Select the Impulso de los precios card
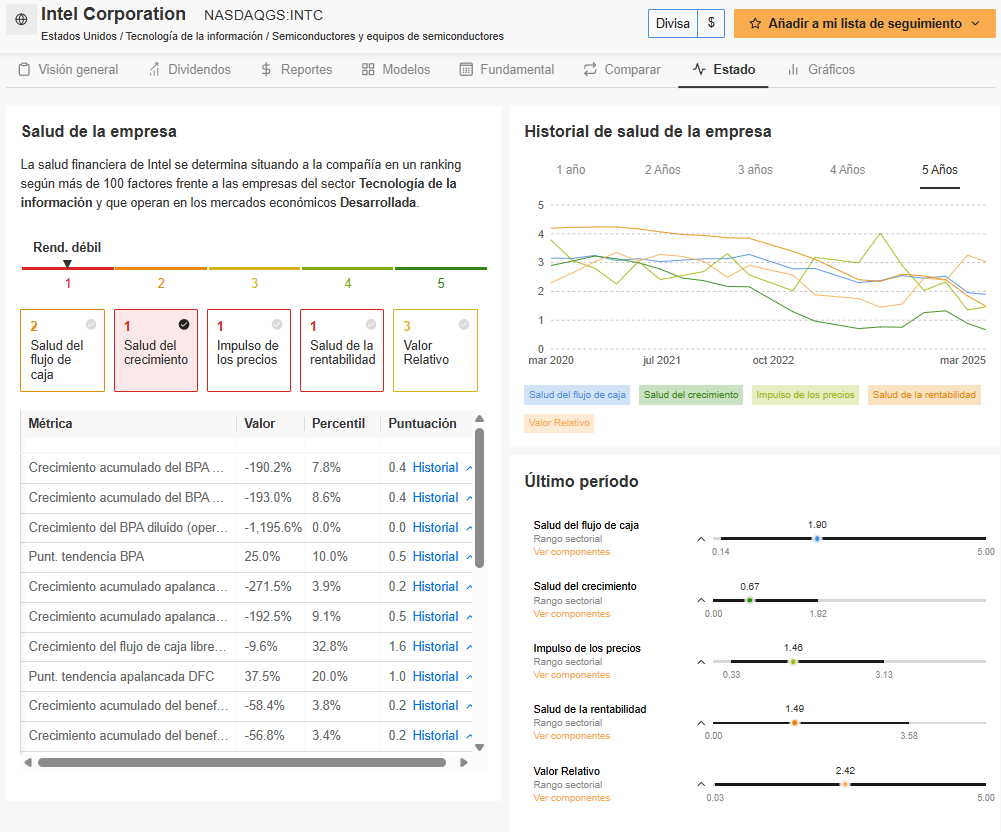This screenshot has height=832, width=1001. [249, 350]
